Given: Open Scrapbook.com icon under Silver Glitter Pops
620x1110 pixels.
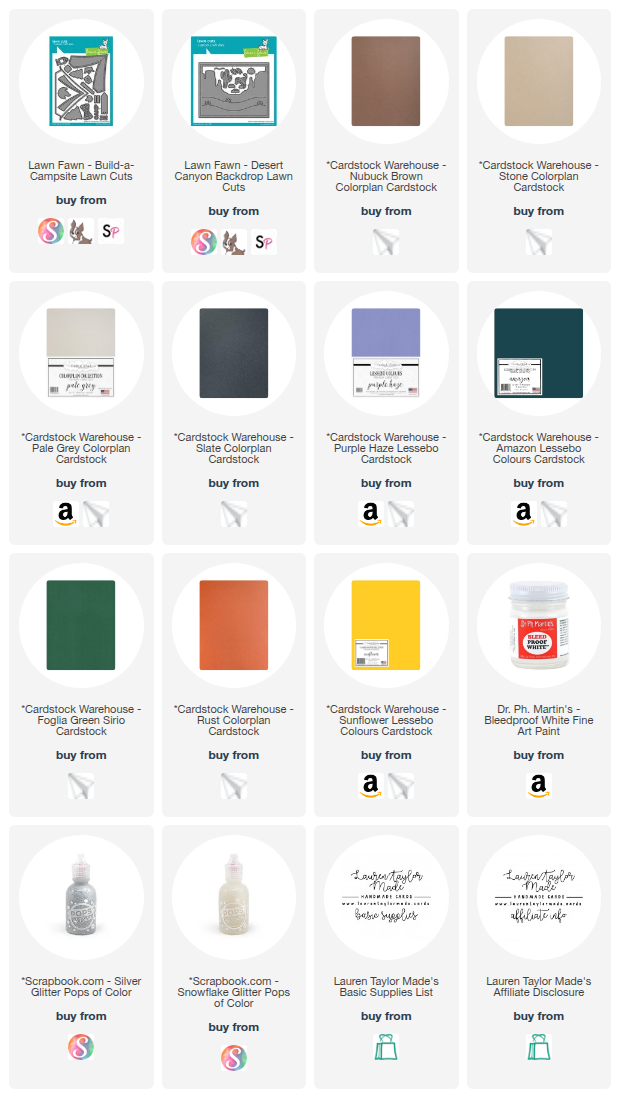Looking at the screenshot, I should [81, 1046].
